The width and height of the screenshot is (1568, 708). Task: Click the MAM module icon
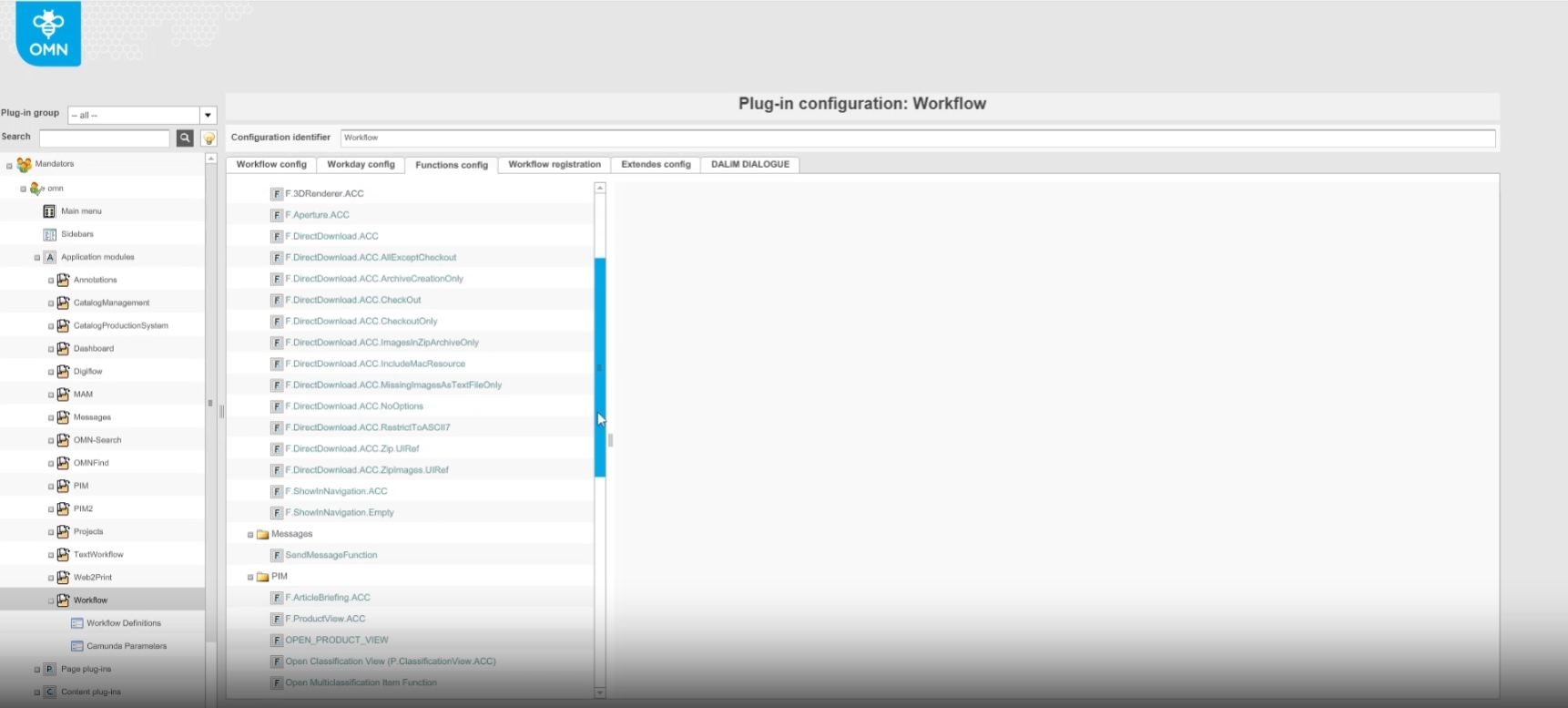[x=63, y=394]
